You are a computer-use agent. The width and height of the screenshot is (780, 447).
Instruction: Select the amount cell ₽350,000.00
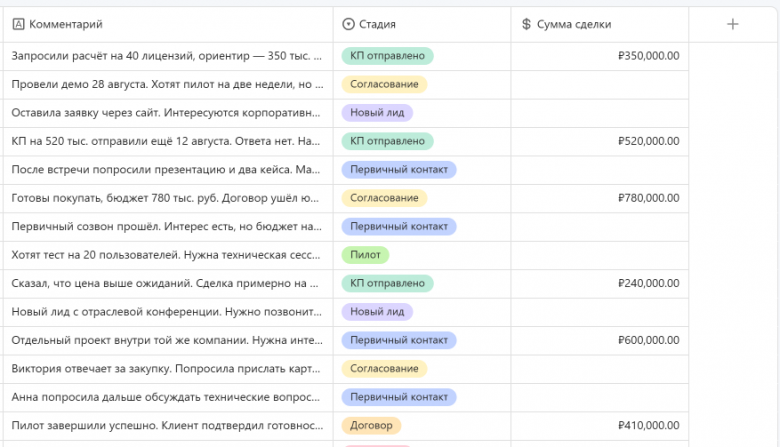coord(599,56)
